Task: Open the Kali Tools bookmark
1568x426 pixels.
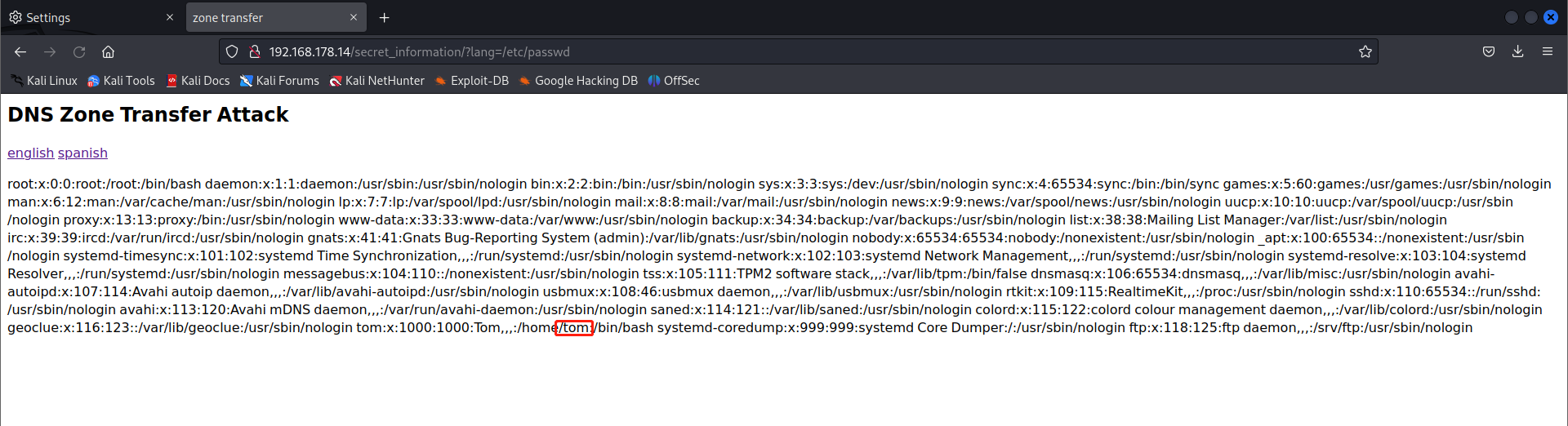Action: click(121, 81)
